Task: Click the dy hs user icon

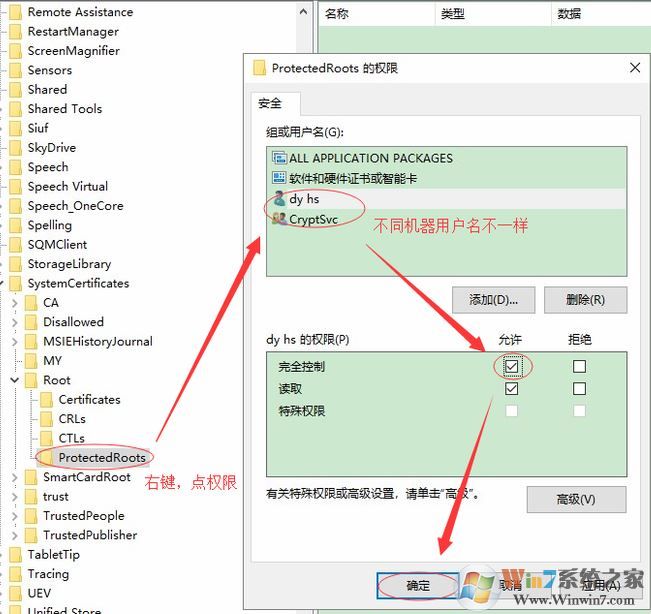Action: [279, 199]
